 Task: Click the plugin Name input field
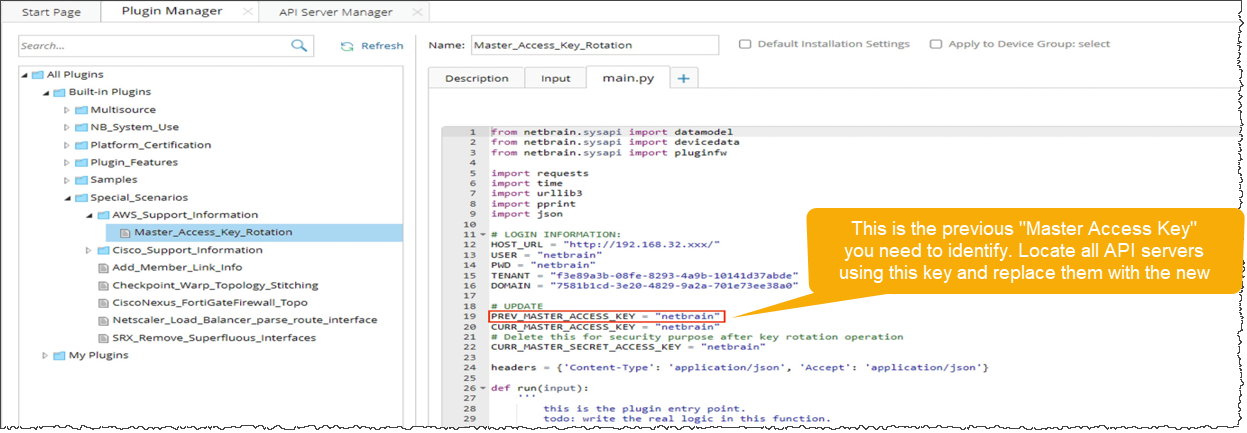594,45
